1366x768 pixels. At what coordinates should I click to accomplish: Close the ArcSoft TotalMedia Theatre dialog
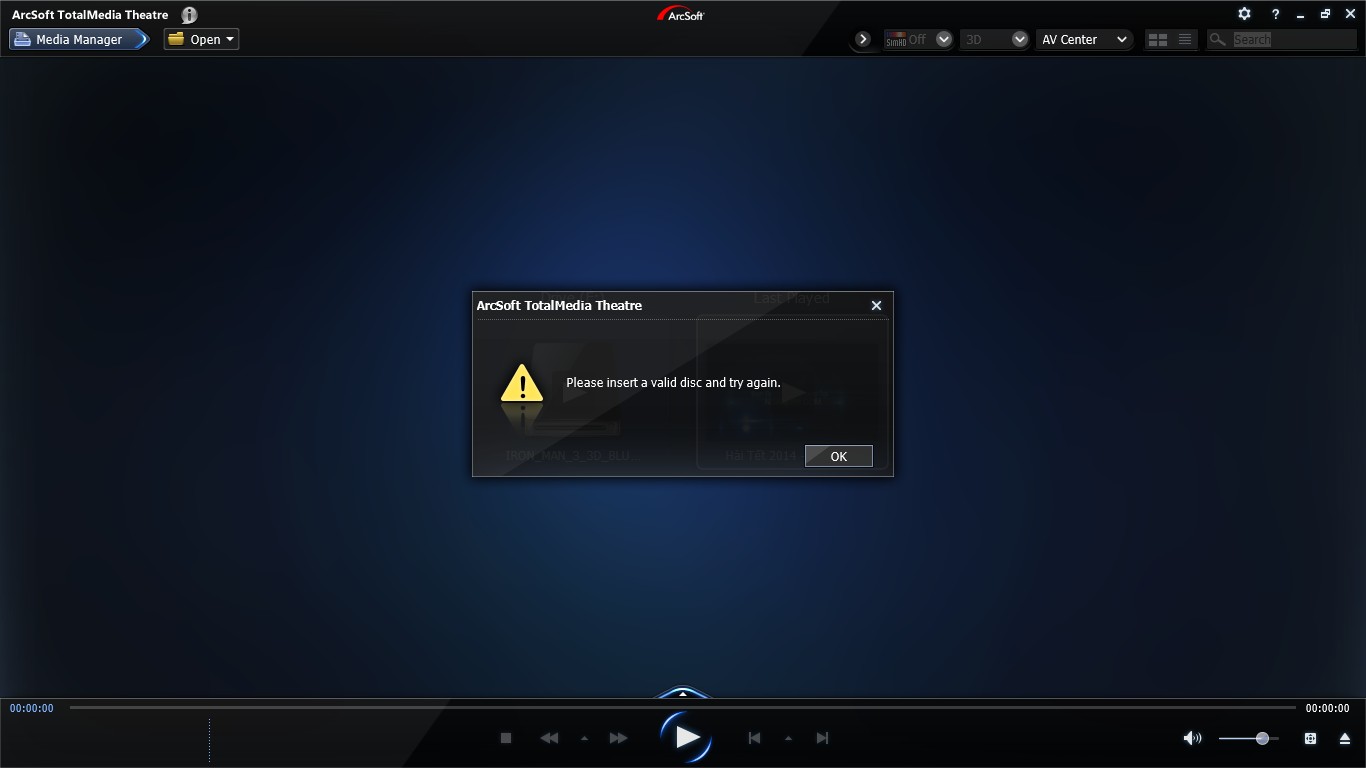pyautogui.click(x=876, y=305)
